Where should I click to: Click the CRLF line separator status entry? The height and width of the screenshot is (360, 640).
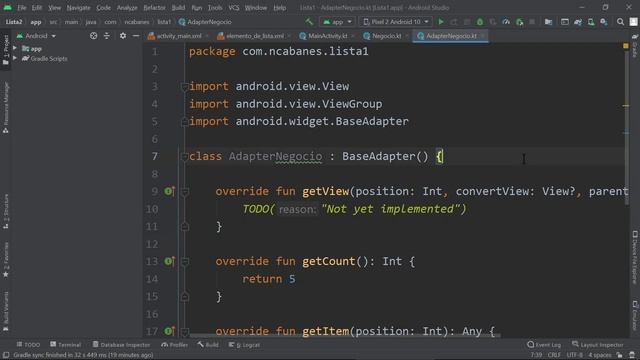(x=554, y=355)
